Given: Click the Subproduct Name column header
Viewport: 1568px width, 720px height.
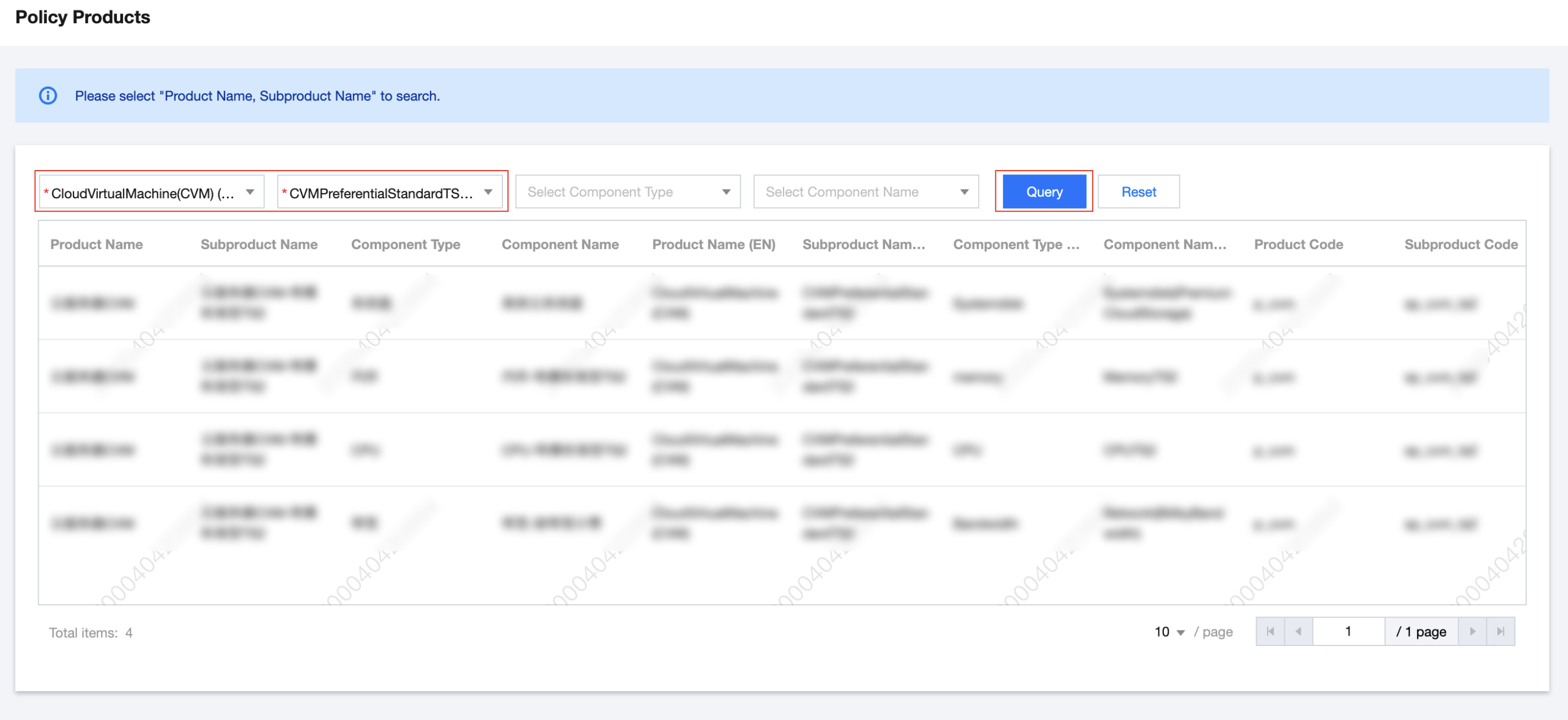Looking at the screenshot, I should click(259, 244).
